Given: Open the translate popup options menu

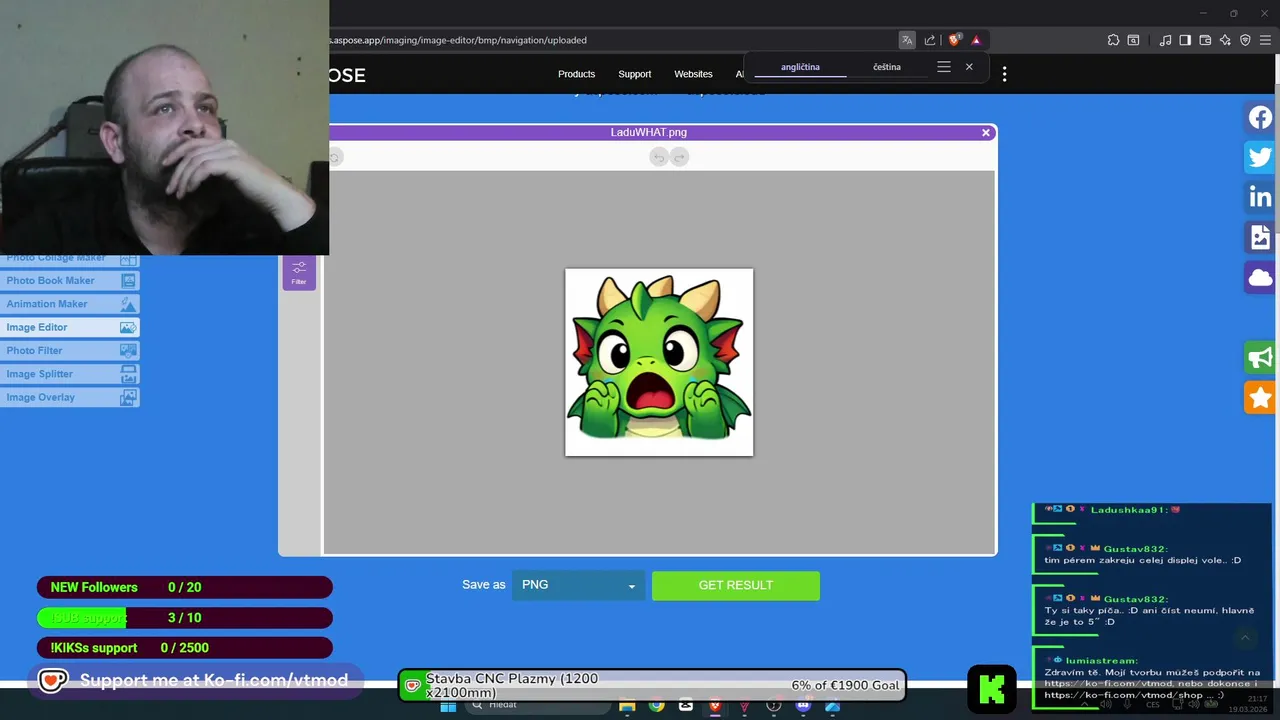Looking at the screenshot, I should [x=943, y=67].
